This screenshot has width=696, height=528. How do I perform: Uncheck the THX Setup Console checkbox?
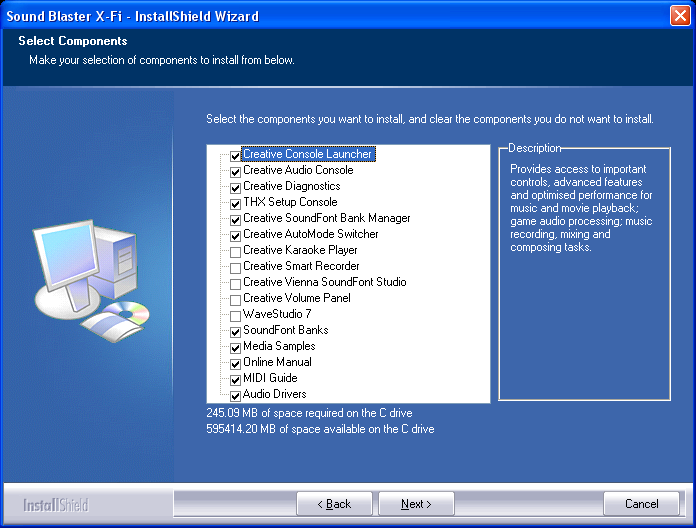(235, 204)
